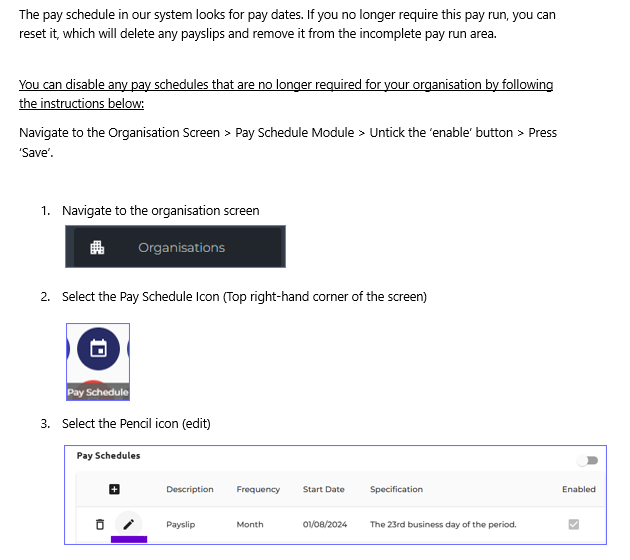Screen dimensions: 630x560
Task: Select the Month frequency cell
Action: (250, 524)
